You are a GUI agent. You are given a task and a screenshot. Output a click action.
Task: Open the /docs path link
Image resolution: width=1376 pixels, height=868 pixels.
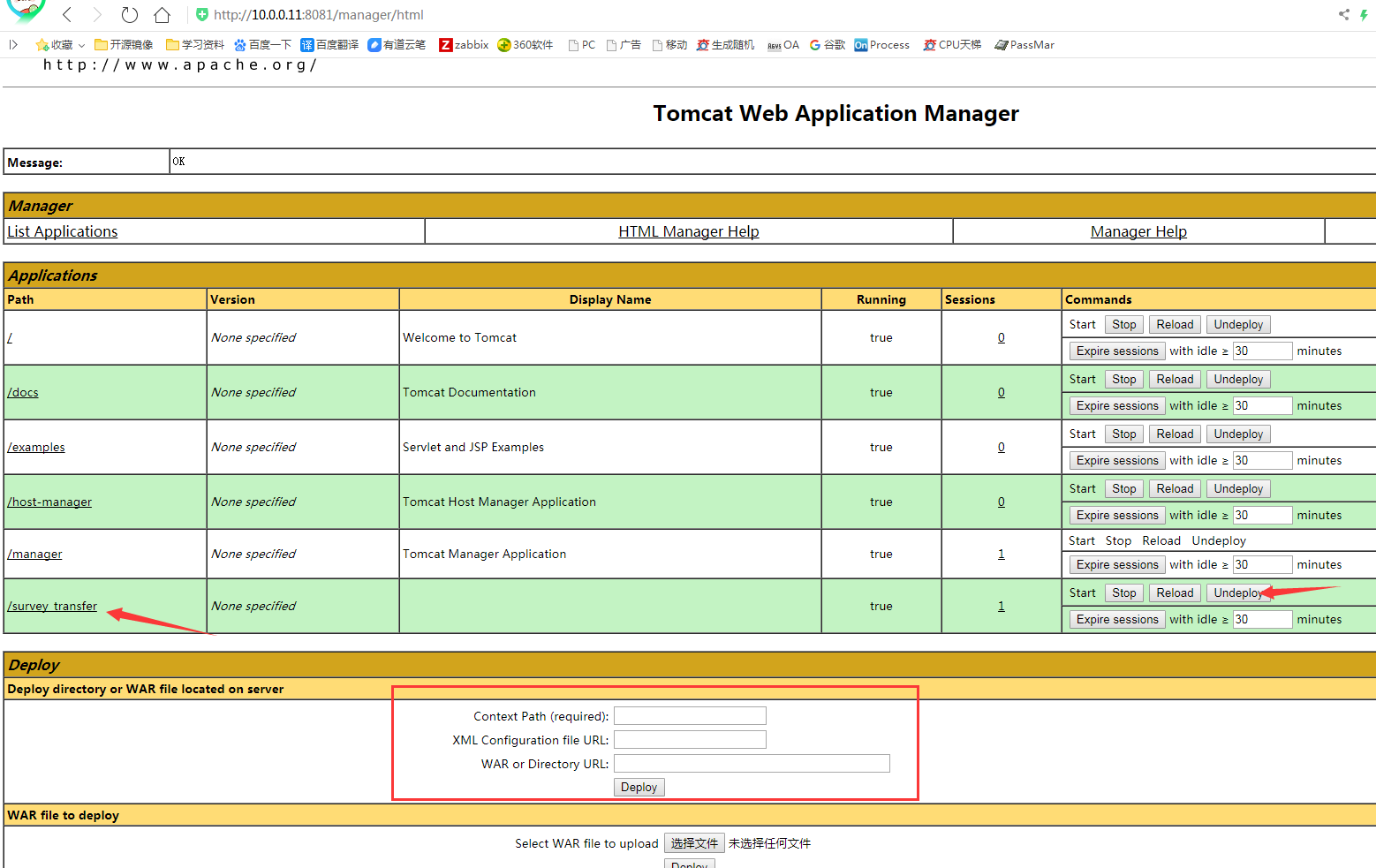click(x=23, y=392)
